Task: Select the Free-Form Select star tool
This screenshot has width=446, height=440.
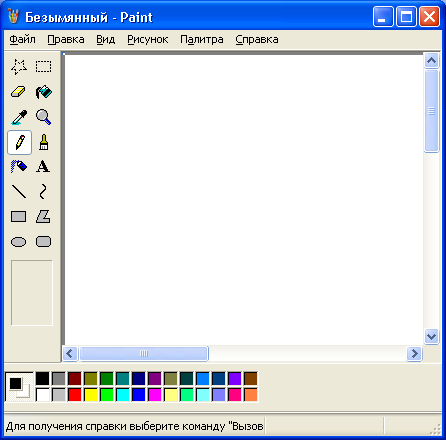Action: coord(19,67)
